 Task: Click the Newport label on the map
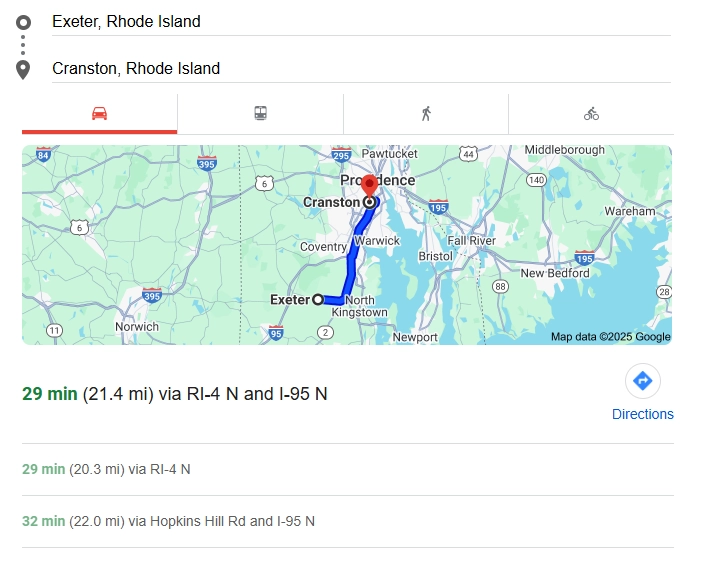point(415,337)
